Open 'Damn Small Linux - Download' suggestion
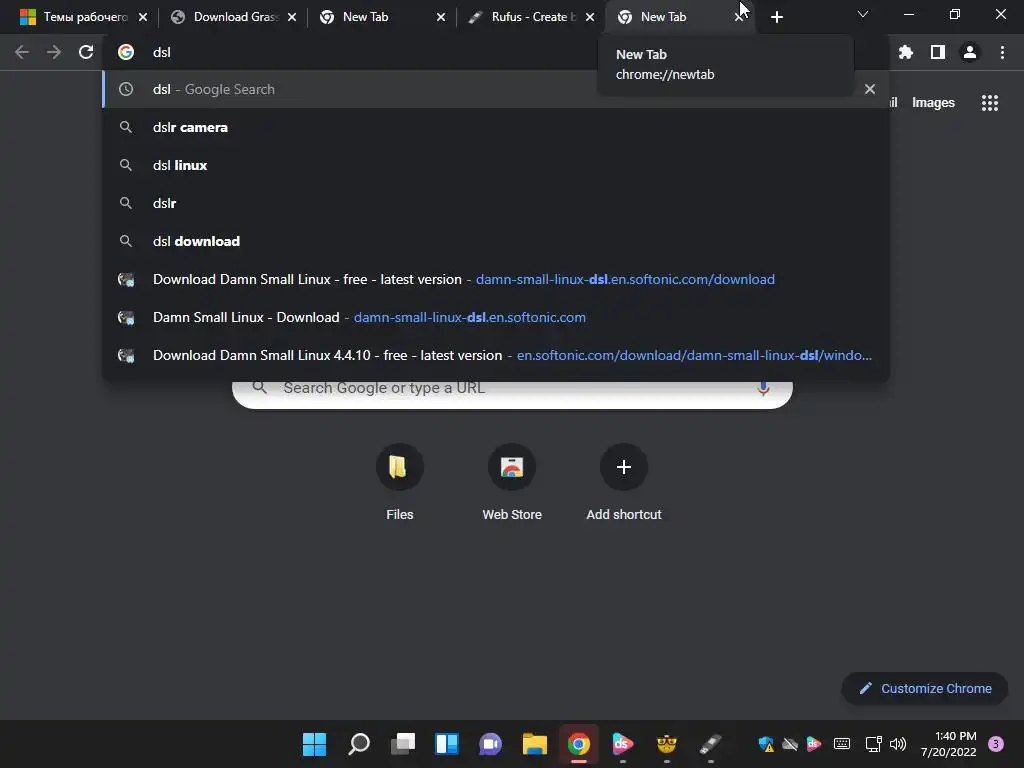 [496, 317]
